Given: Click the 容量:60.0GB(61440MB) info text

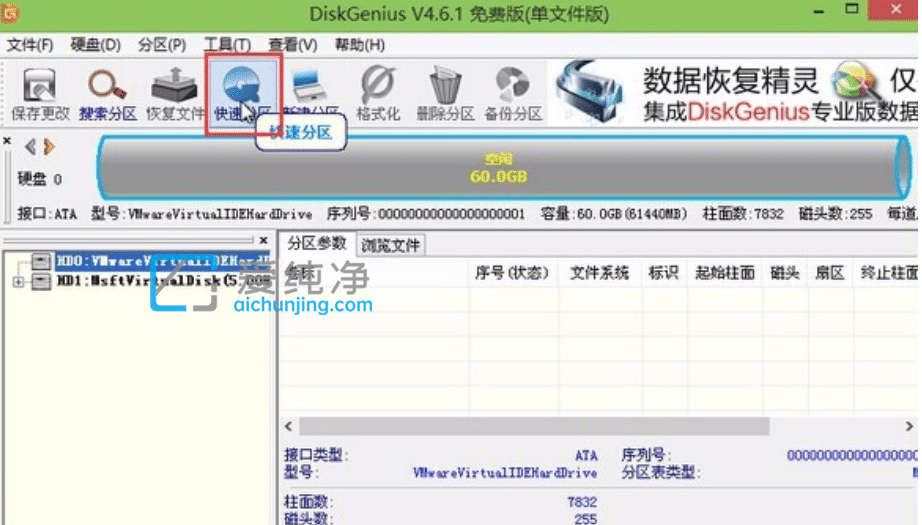Looking at the screenshot, I should click(x=614, y=214).
